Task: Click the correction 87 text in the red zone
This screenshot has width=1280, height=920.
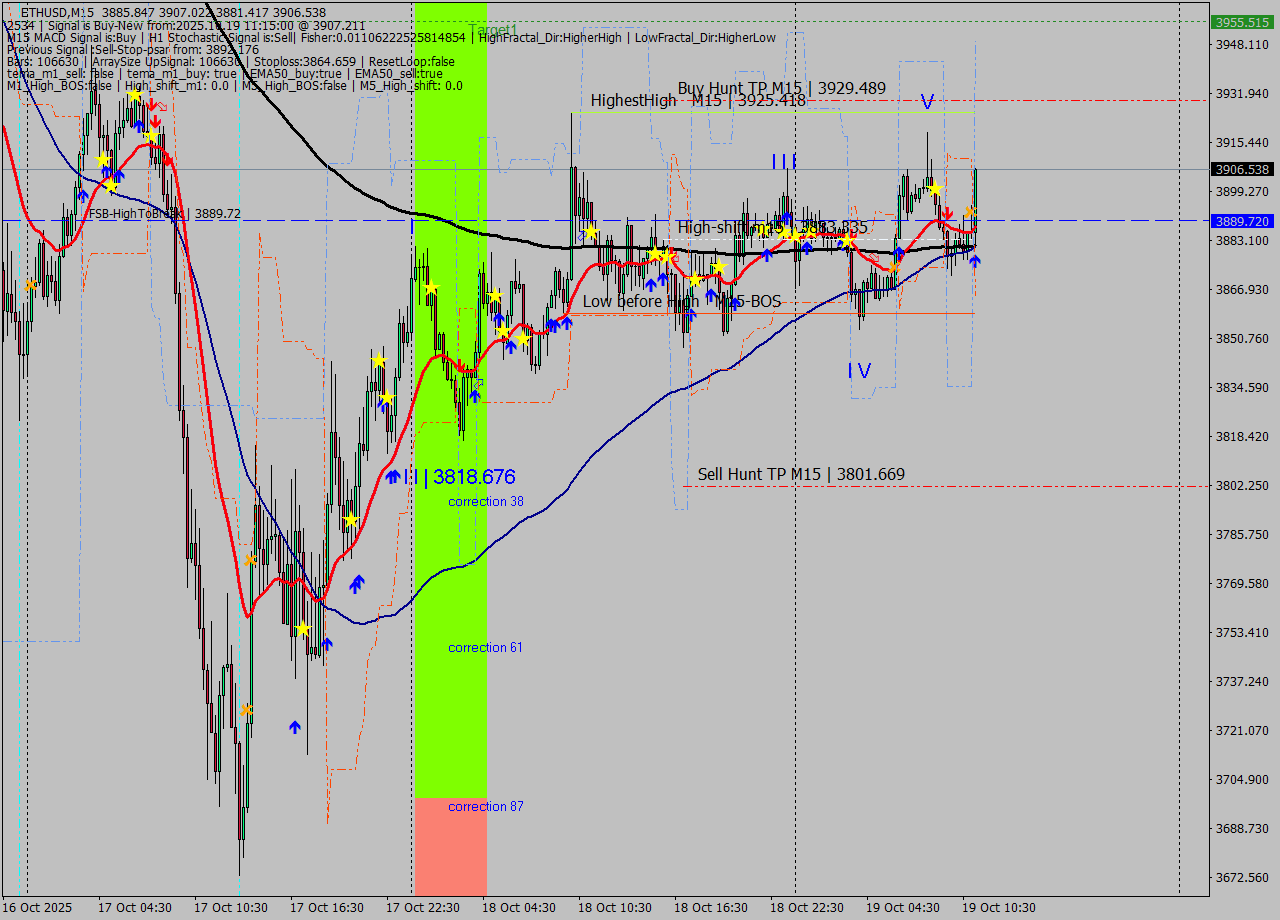Action: click(485, 806)
